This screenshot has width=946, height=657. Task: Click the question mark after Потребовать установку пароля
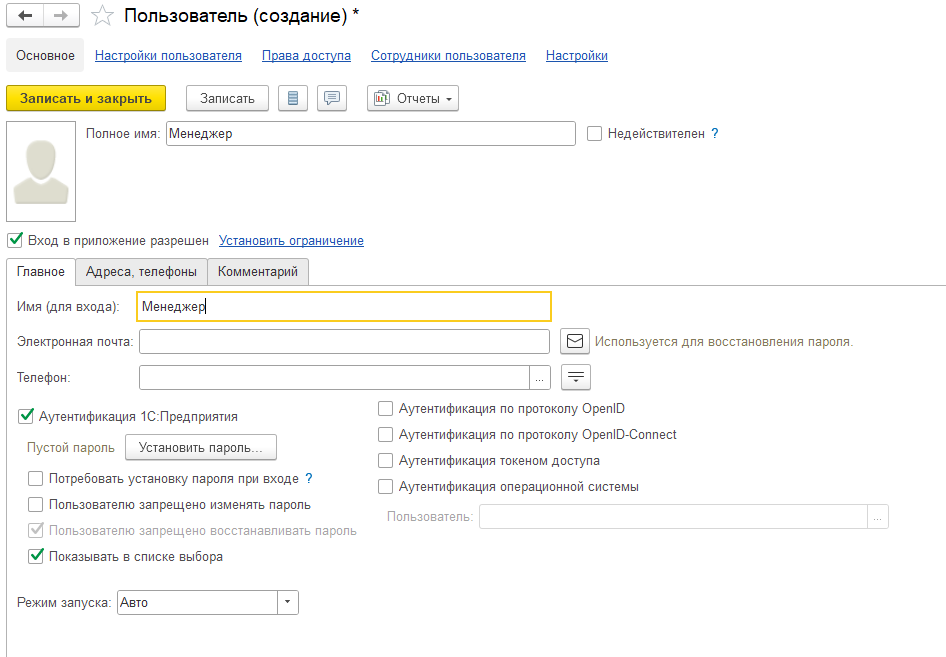[x=309, y=478]
